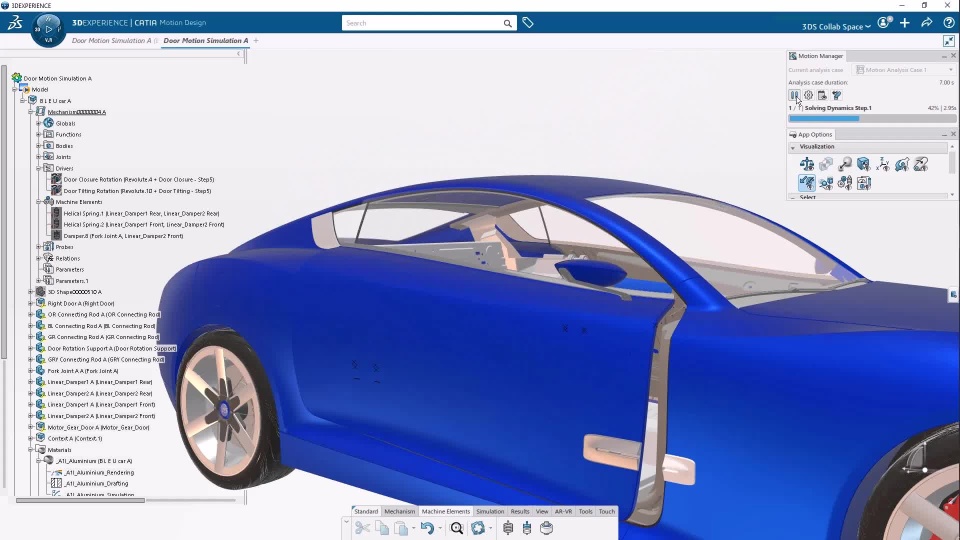The image size is (960, 540).
Task: Click the Share arrow icon
Action: 927,23
